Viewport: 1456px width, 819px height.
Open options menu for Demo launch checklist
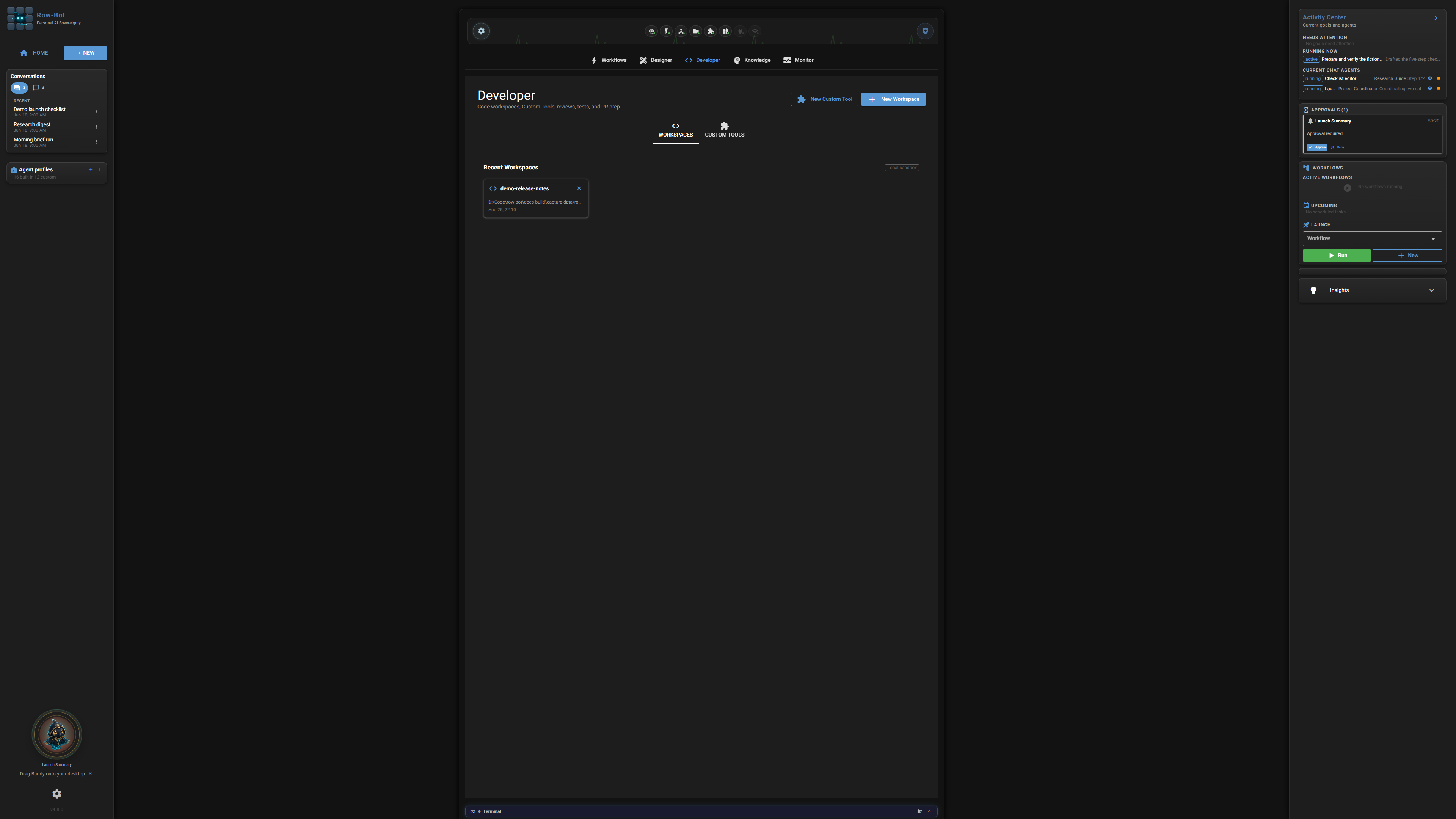click(96, 111)
